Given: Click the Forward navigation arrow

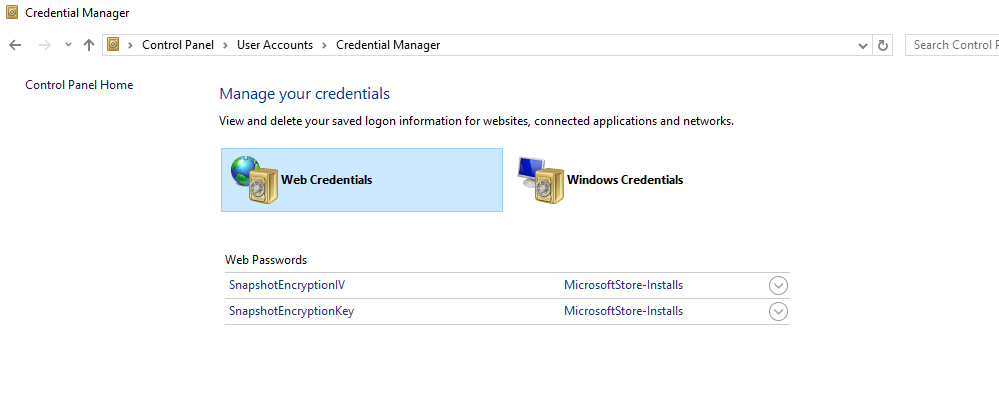Looking at the screenshot, I should (x=44, y=45).
